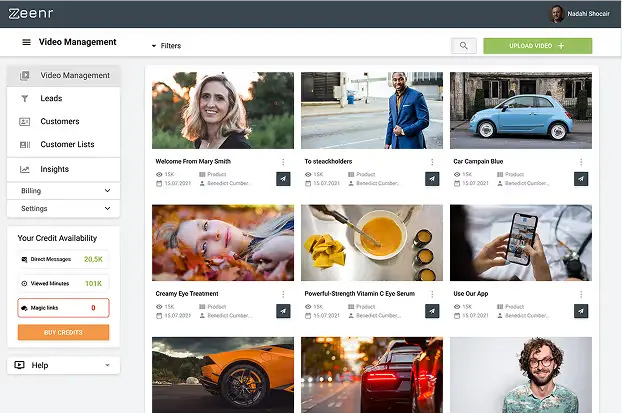Open the orange sports car thumbnail
The width and height of the screenshot is (622, 414).
(x=223, y=375)
